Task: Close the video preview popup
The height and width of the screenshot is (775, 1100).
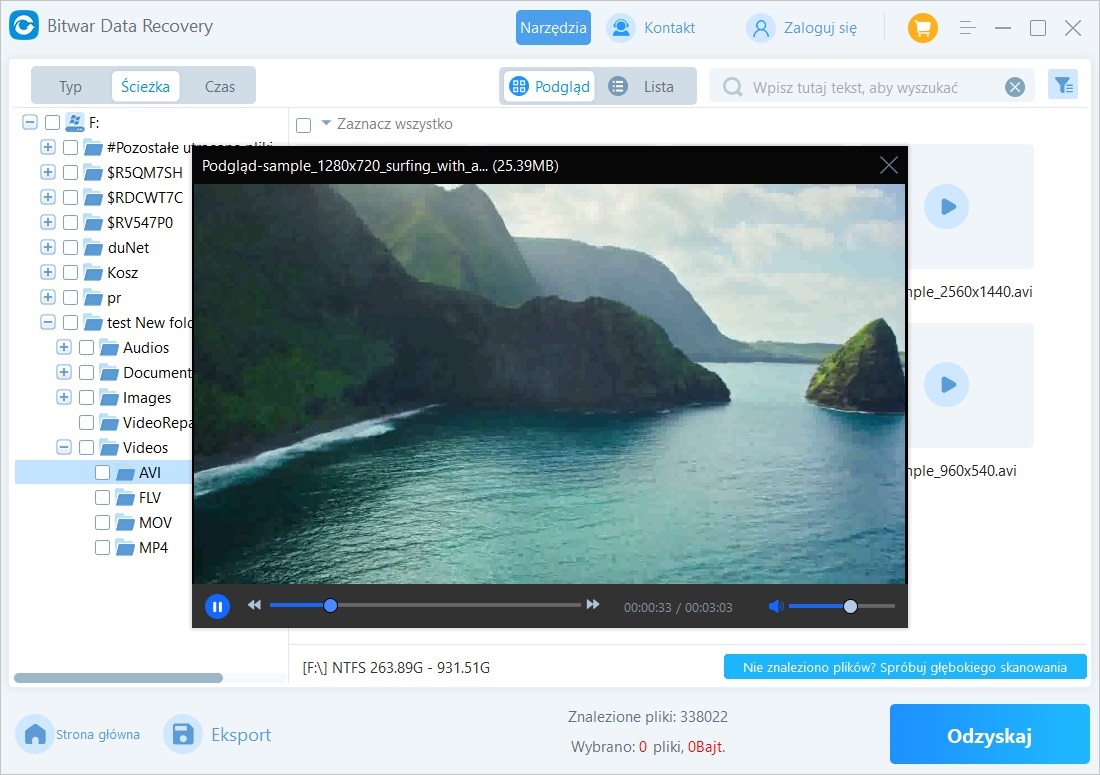Action: [888, 166]
